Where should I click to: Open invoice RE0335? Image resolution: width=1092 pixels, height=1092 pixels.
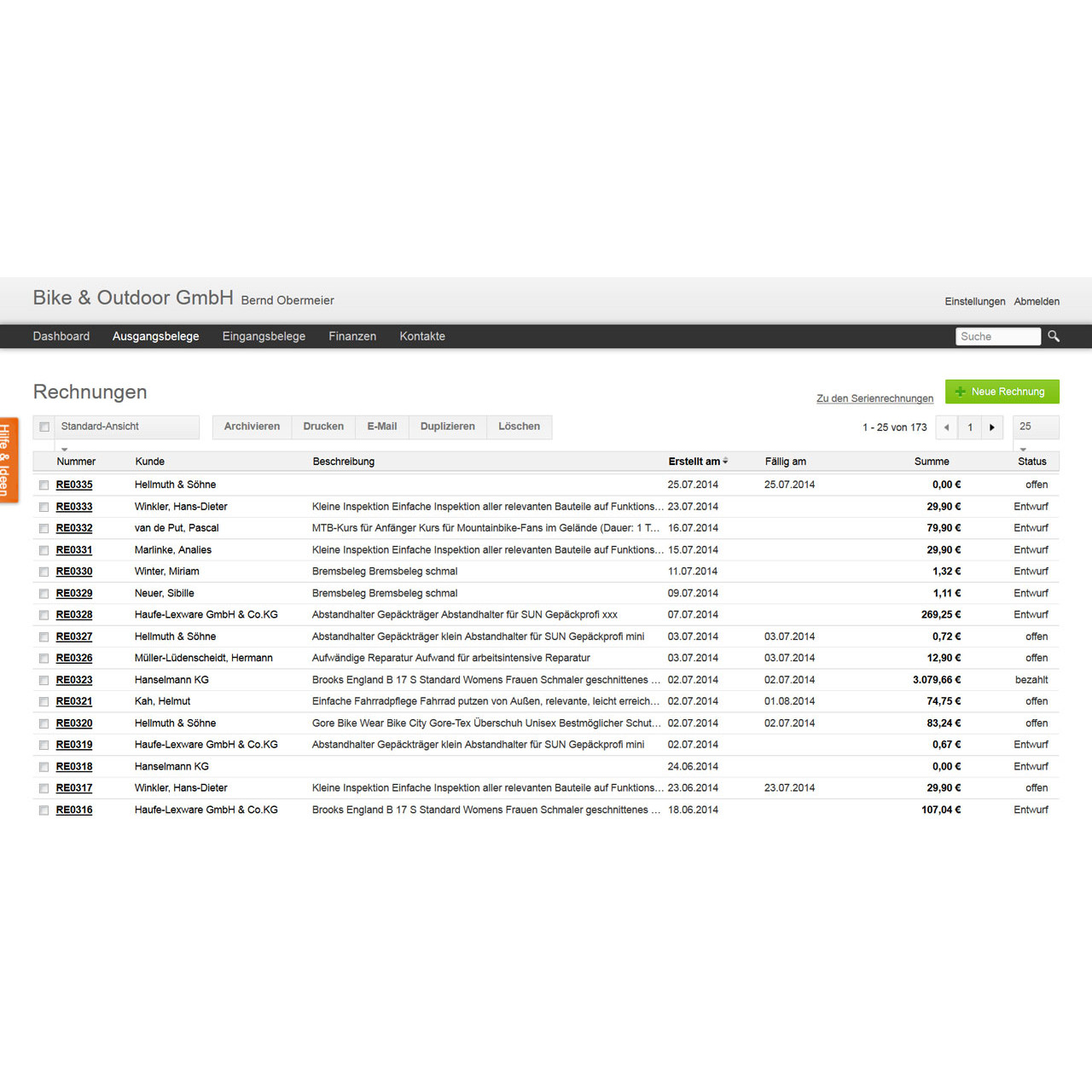tap(74, 485)
